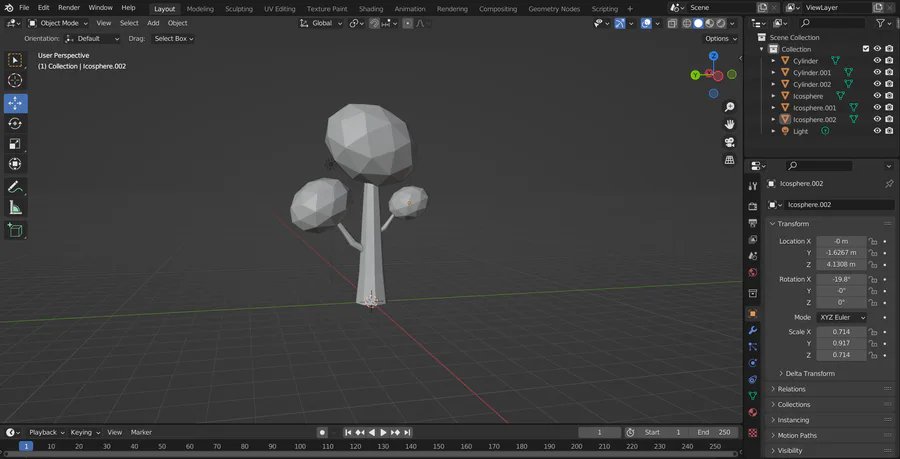Toggle Light visibility eye icon

877,131
